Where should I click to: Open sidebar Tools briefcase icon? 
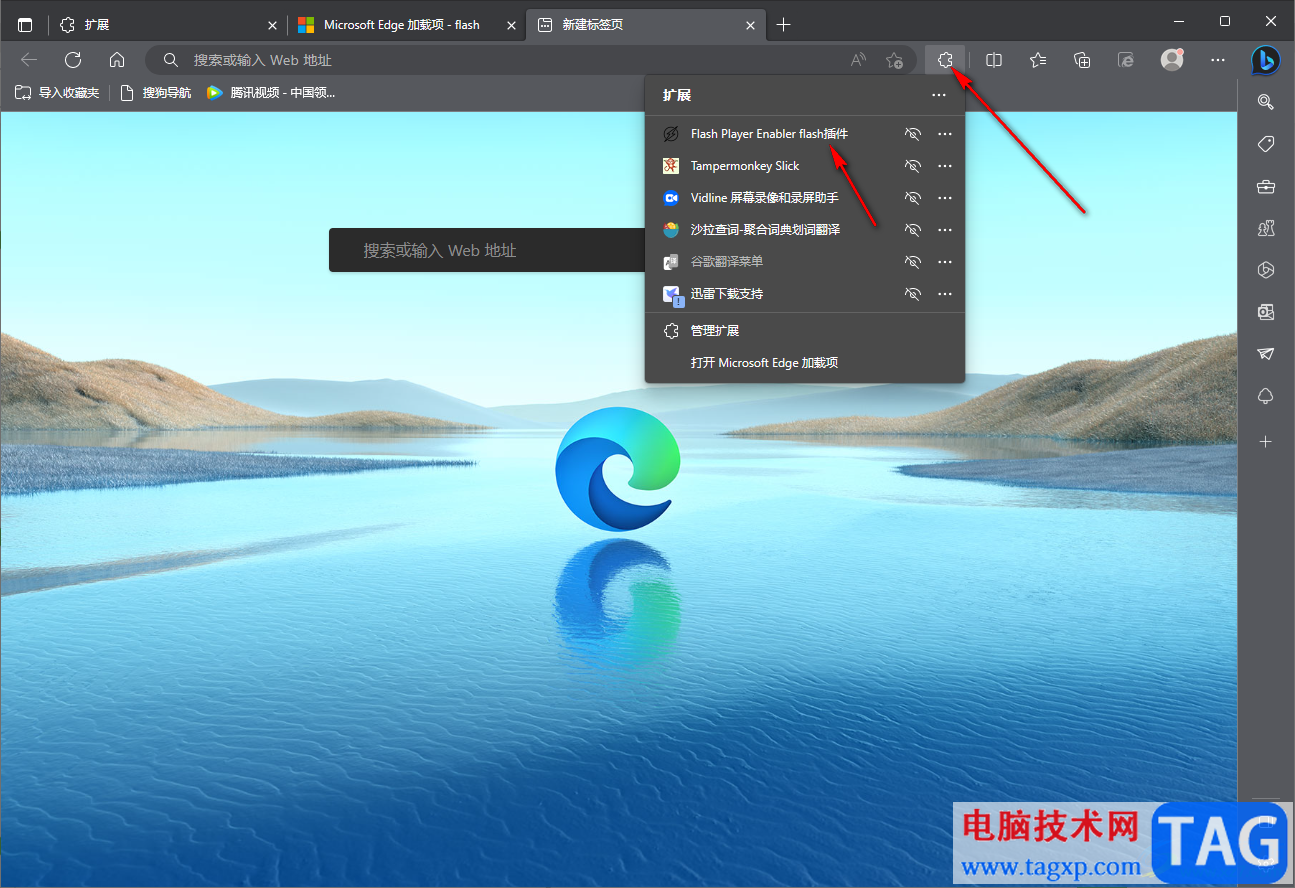tap(1266, 186)
